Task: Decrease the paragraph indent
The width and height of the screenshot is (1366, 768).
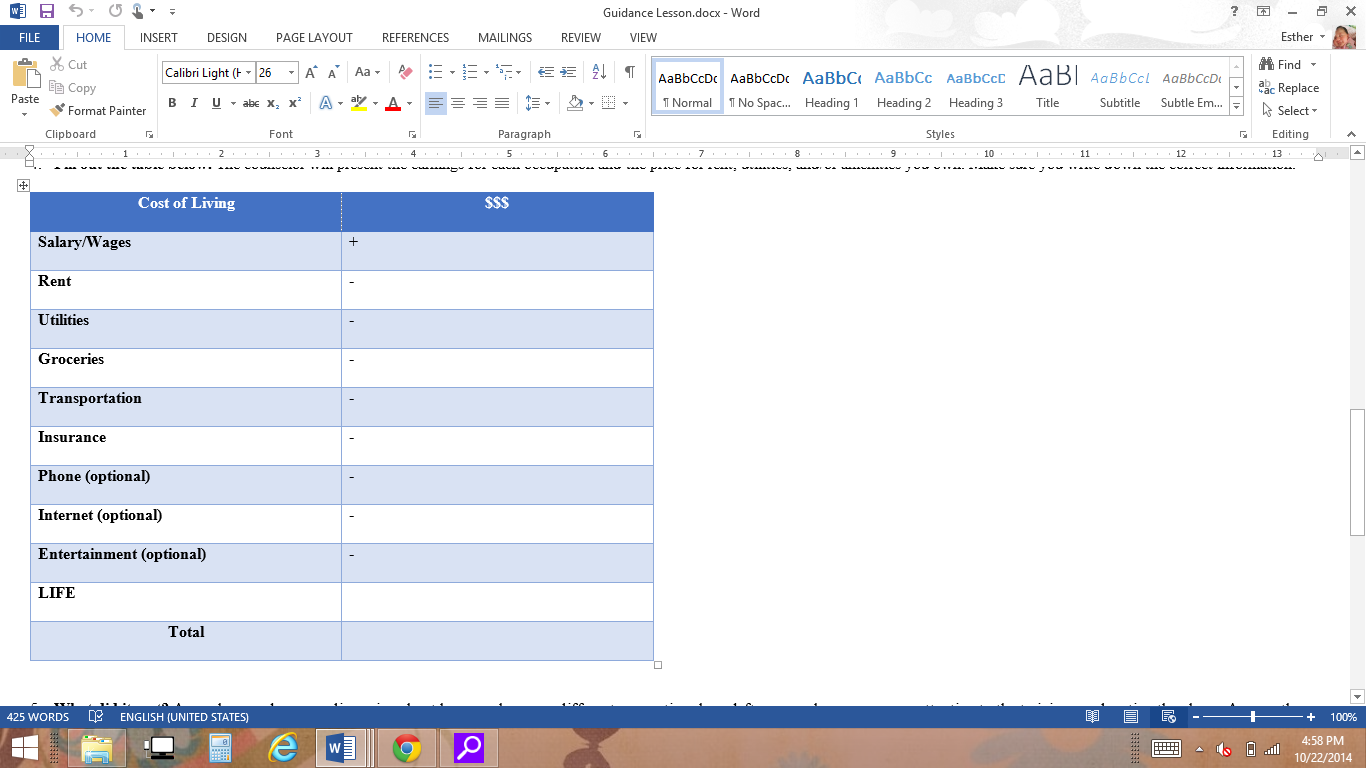Action: [x=545, y=73]
